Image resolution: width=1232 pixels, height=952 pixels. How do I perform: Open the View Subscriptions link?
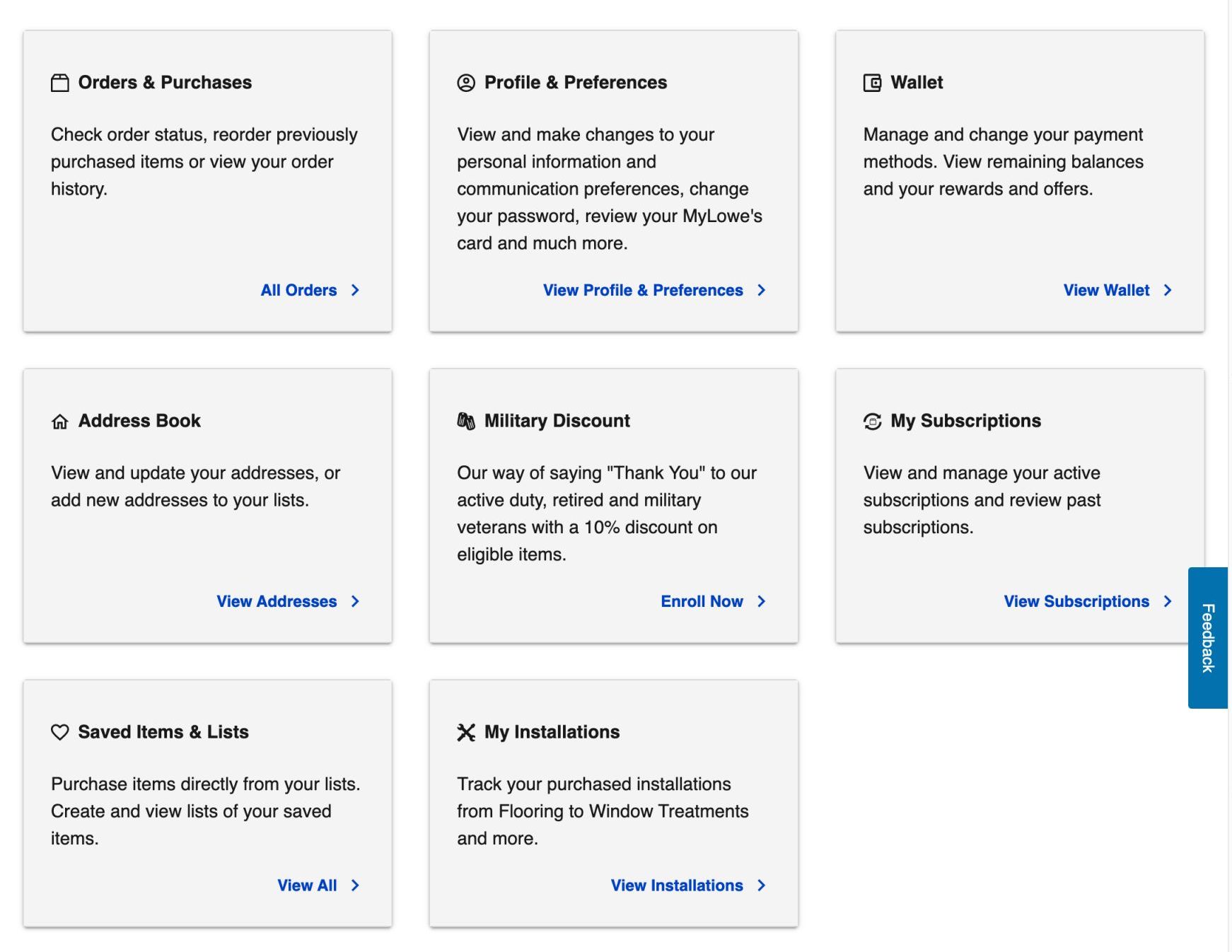point(1076,601)
